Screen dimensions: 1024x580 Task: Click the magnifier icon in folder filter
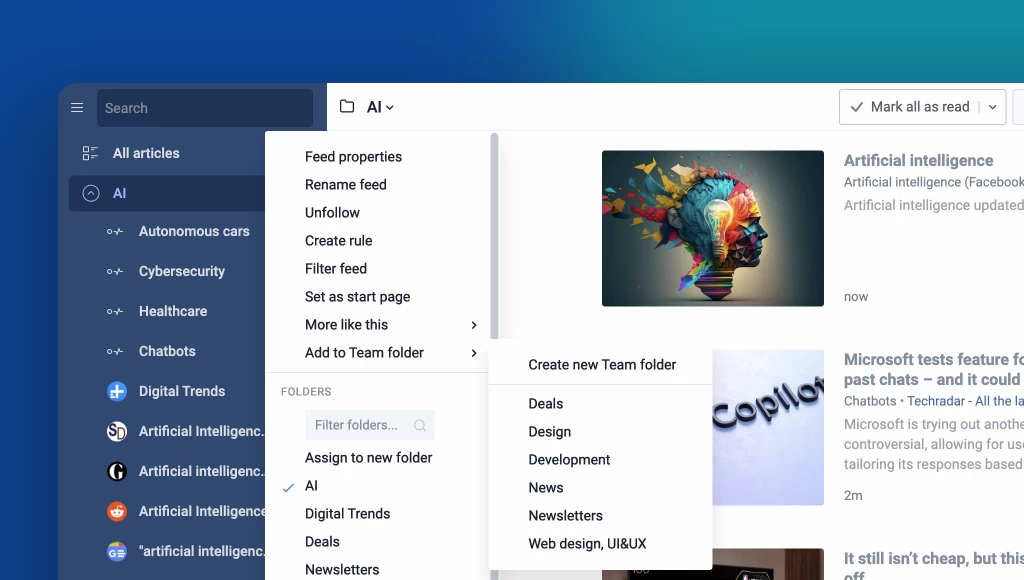(420, 425)
